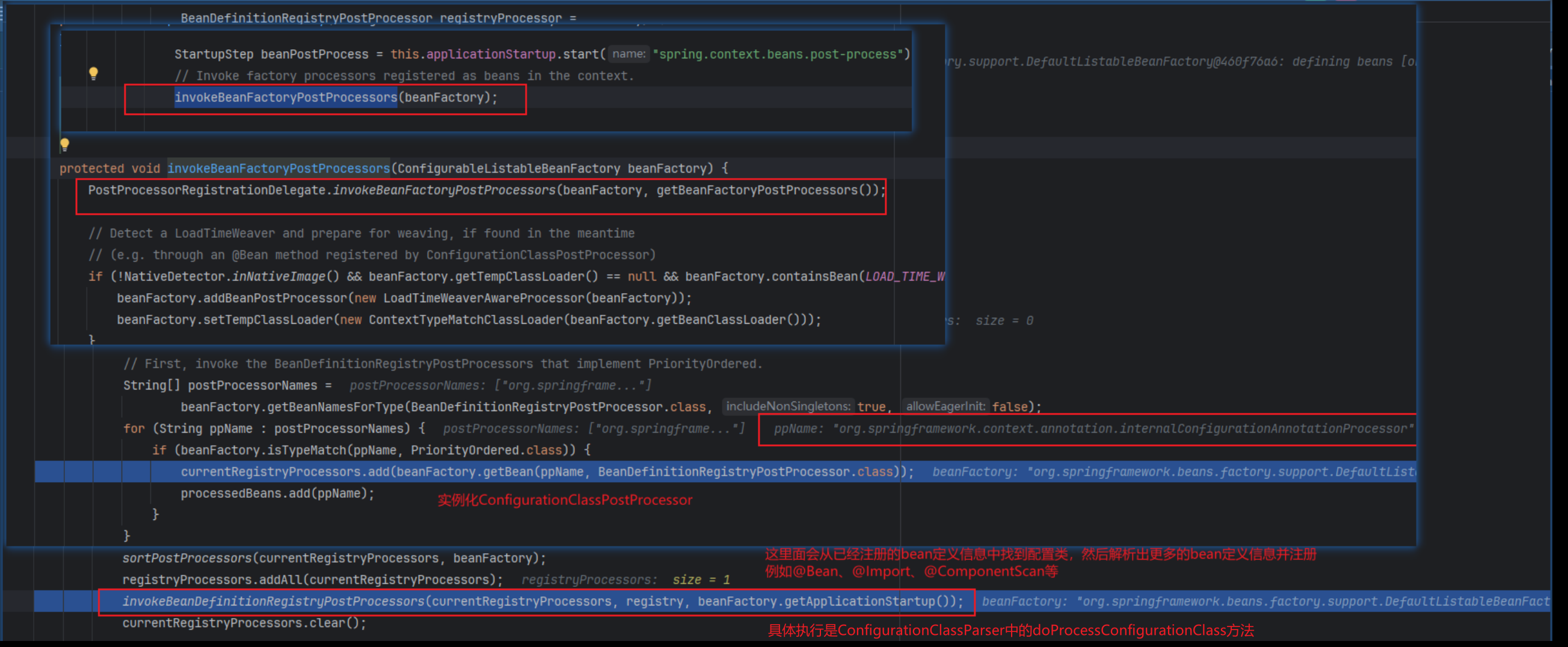Click the beanFactory.addBeanPostProcessor line
1568x647 pixels.
click(404, 298)
